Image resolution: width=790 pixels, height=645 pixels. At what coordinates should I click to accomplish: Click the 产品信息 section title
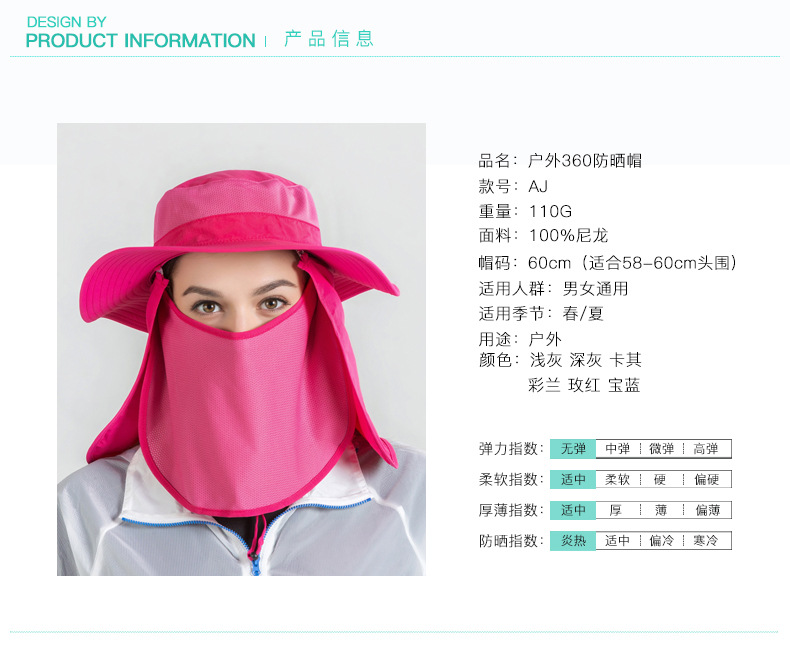329,39
